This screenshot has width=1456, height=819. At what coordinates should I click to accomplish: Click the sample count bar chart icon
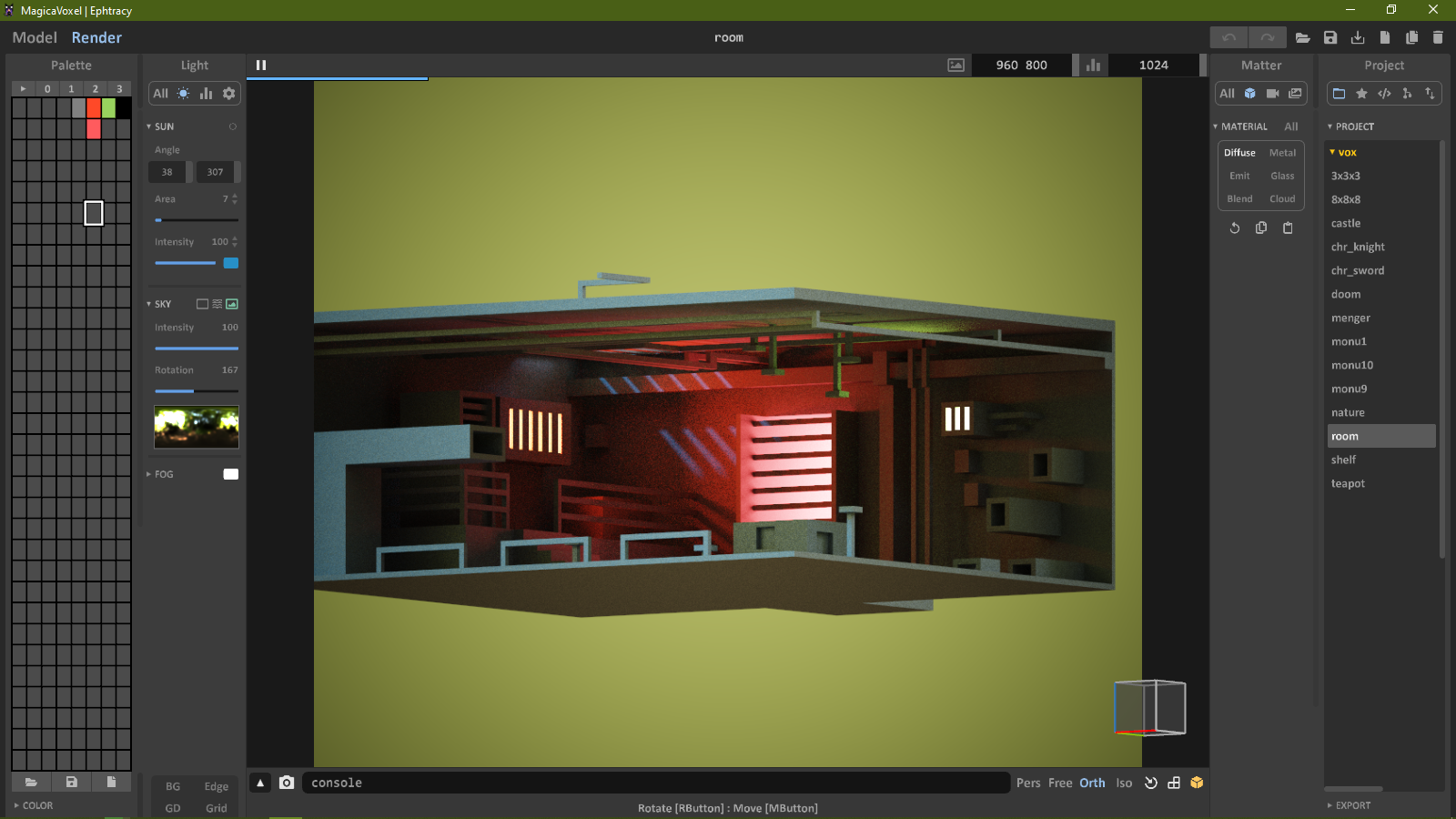pos(1093,65)
